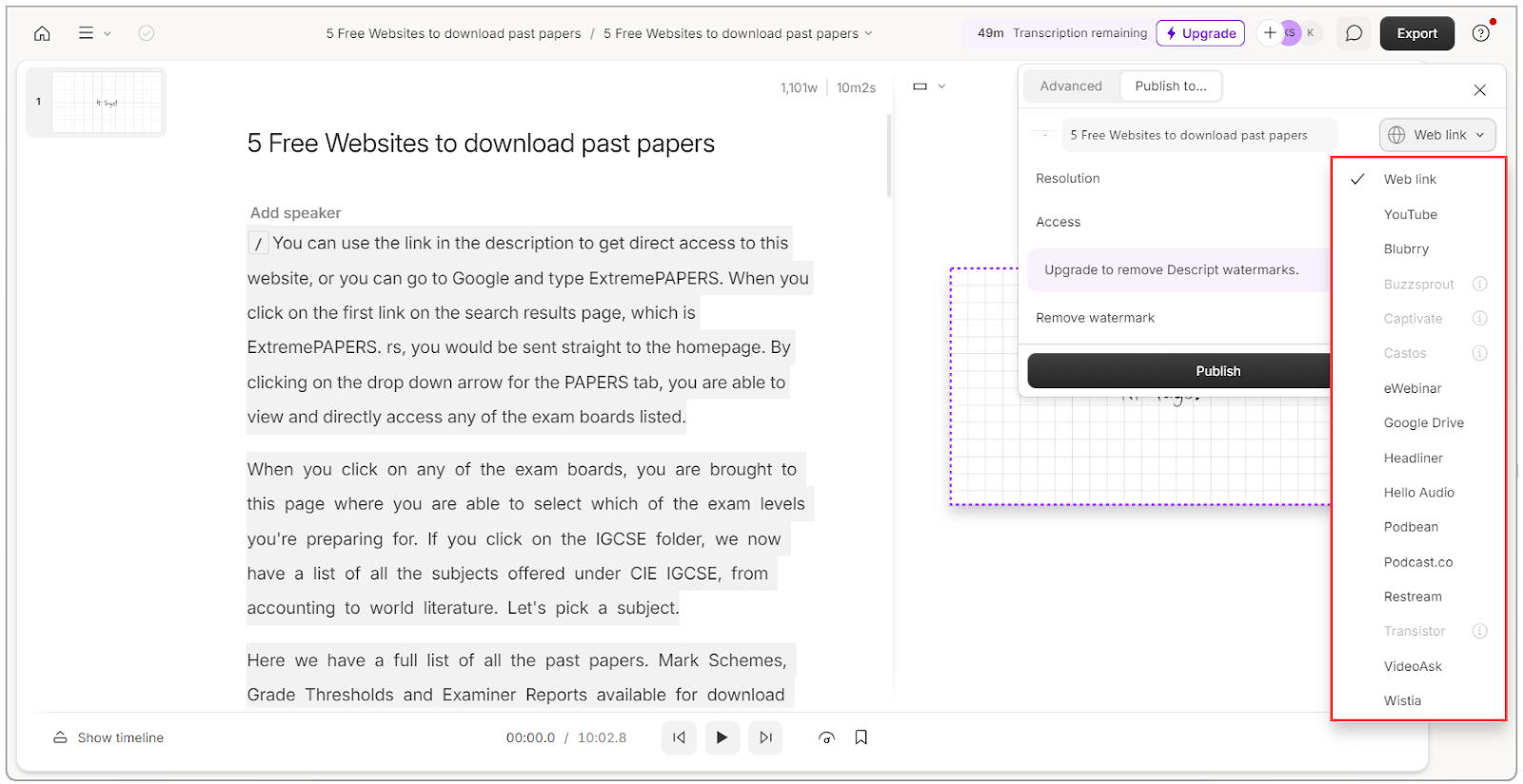Click the project name in breadcrumb

[x=453, y=33]
